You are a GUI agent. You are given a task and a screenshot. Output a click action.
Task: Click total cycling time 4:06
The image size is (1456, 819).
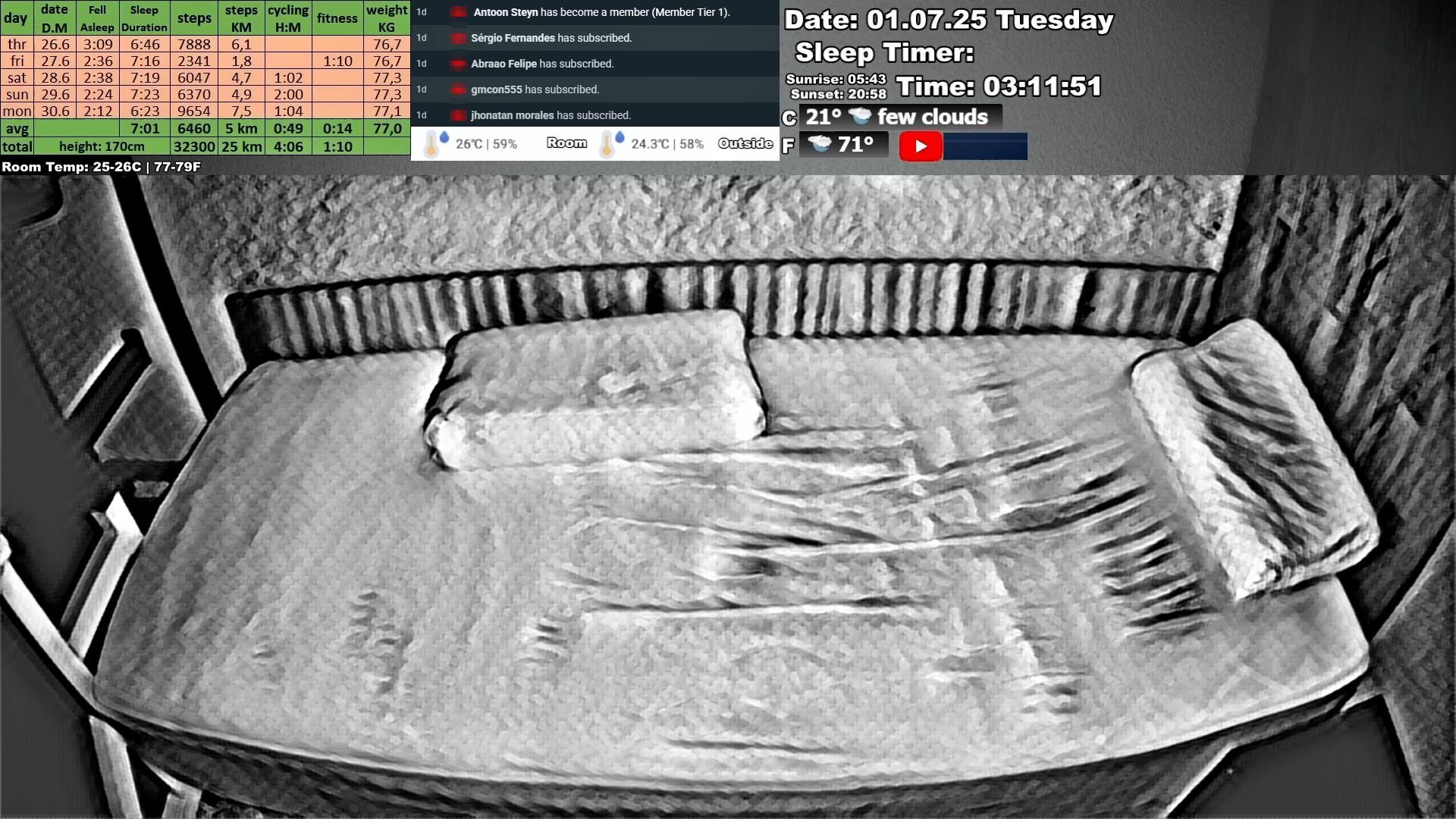288,146
